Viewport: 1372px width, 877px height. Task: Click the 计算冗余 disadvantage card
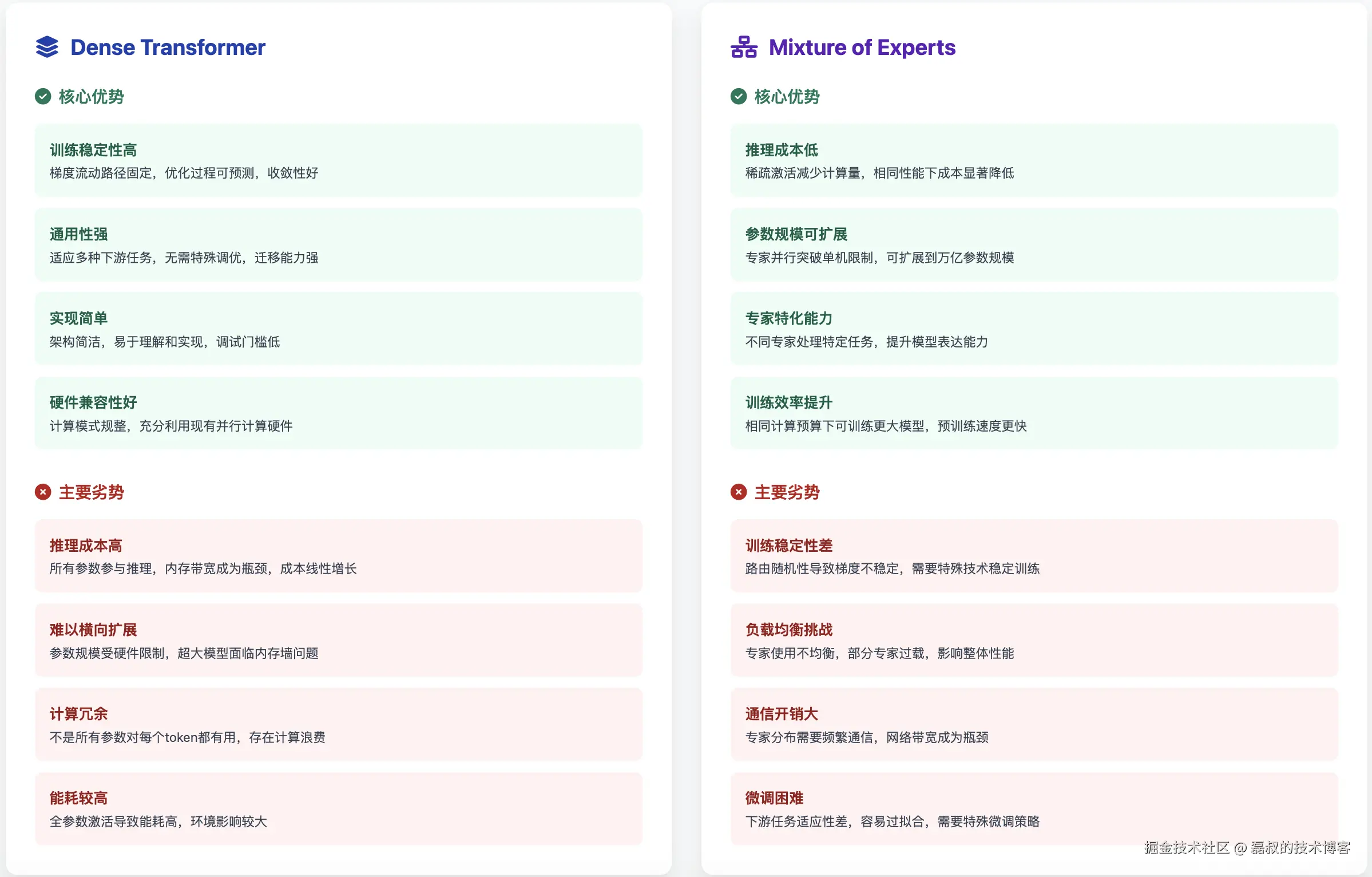338,724
